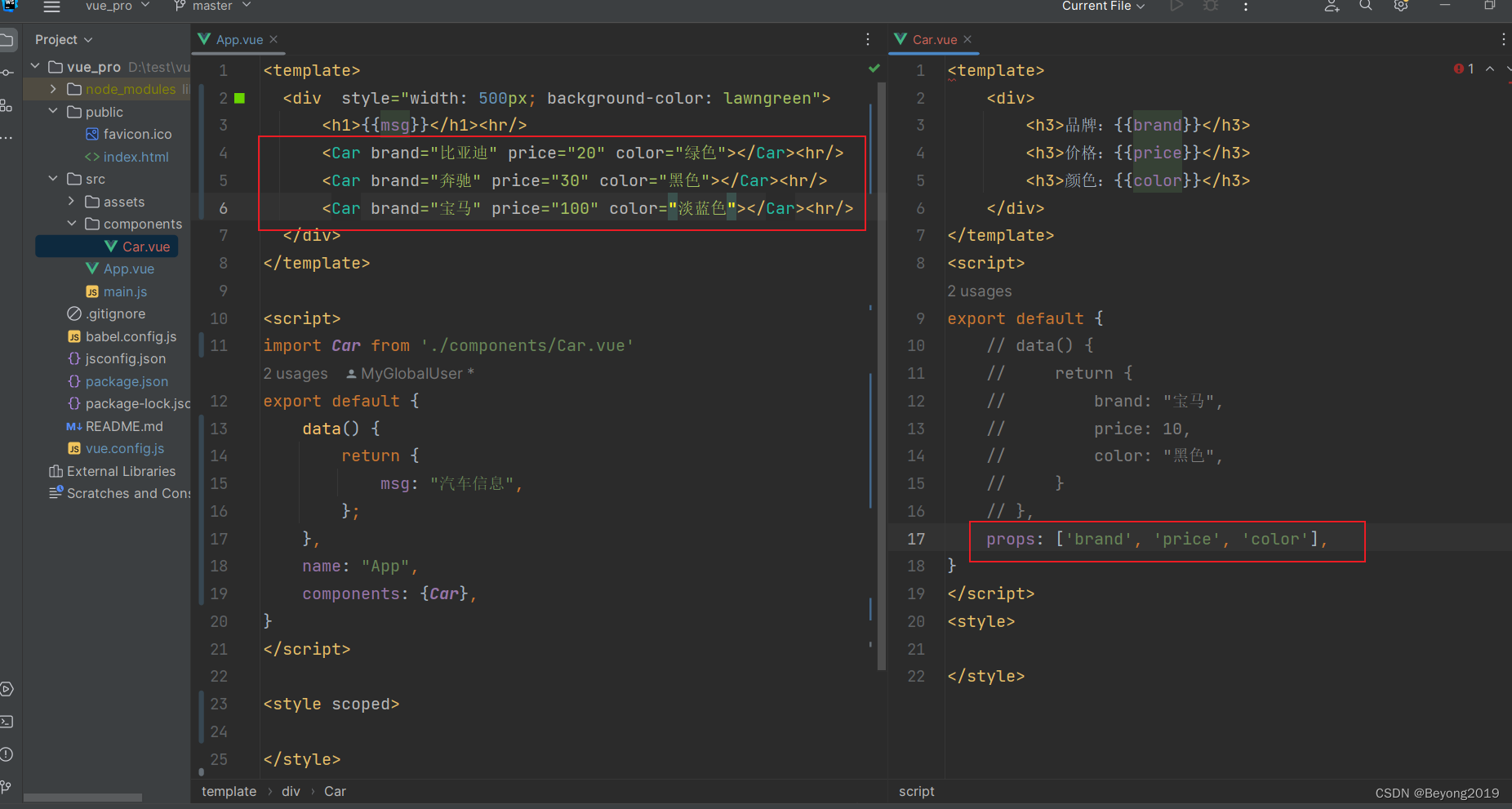1512x809 pixels.
Task: Collapse the vue_pro root folder
Action: [35, 66]
